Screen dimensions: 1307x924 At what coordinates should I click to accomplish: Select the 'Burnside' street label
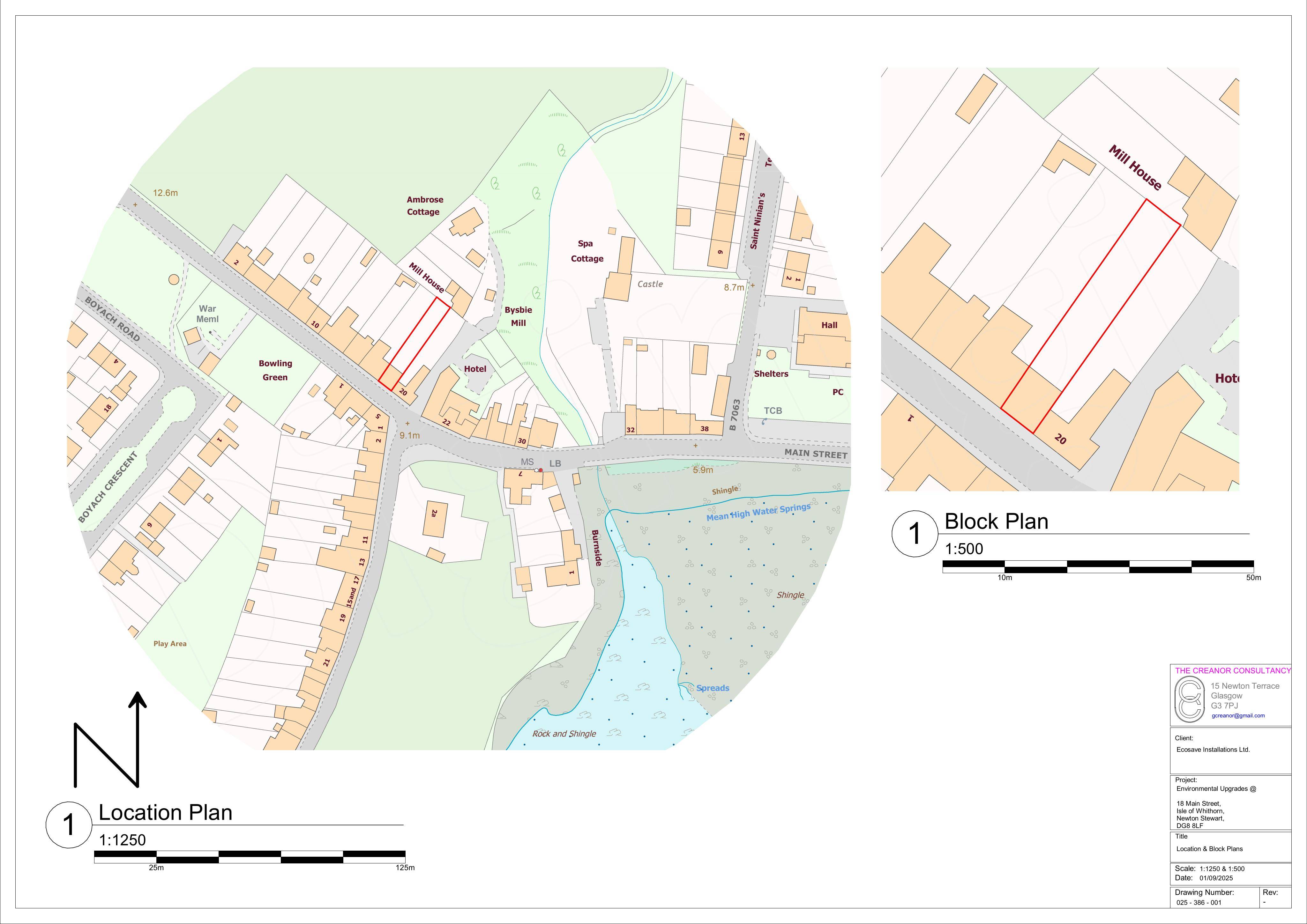(x=596, y=548)
